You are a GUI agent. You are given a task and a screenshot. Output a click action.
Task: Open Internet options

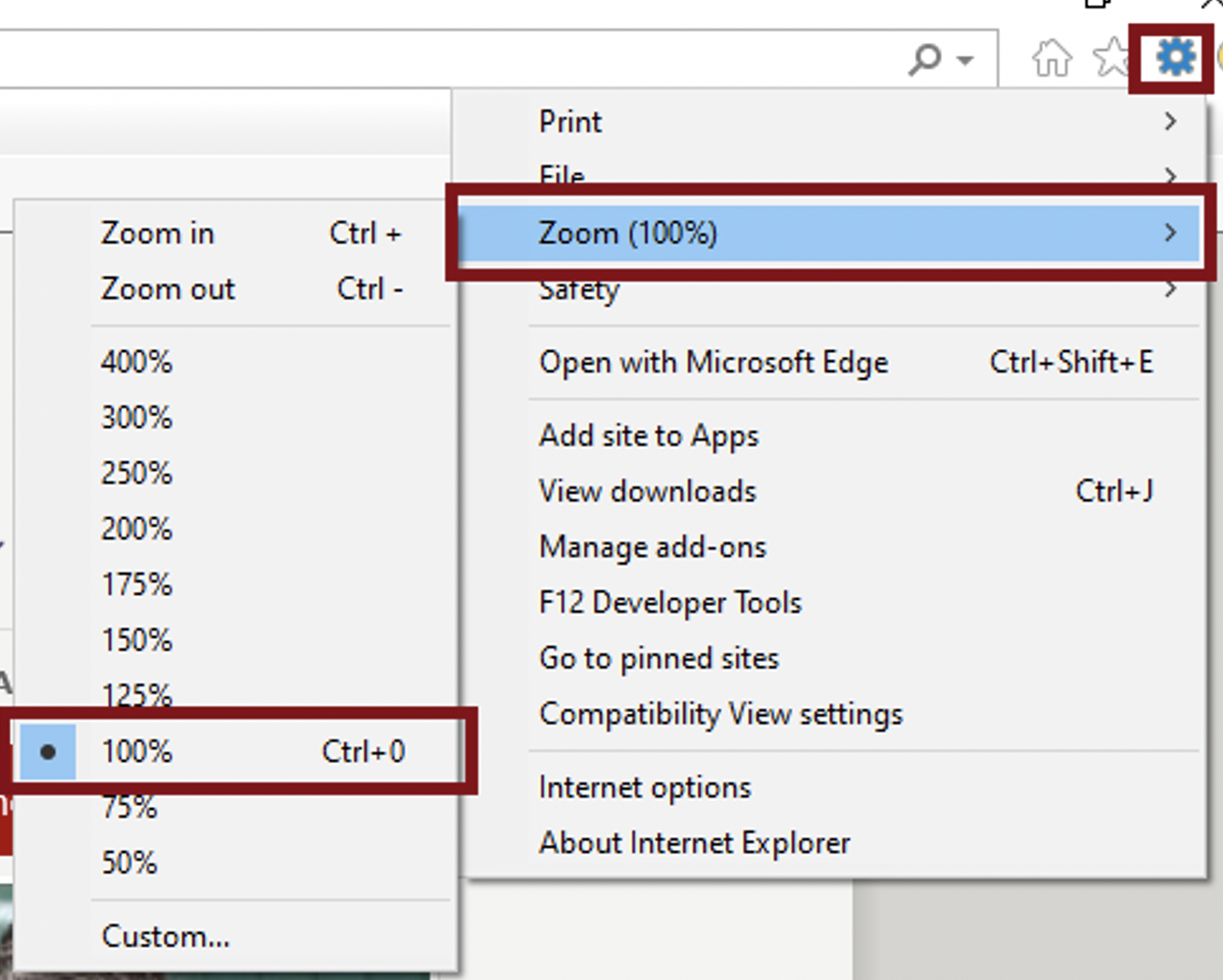(x=644, y=787)
